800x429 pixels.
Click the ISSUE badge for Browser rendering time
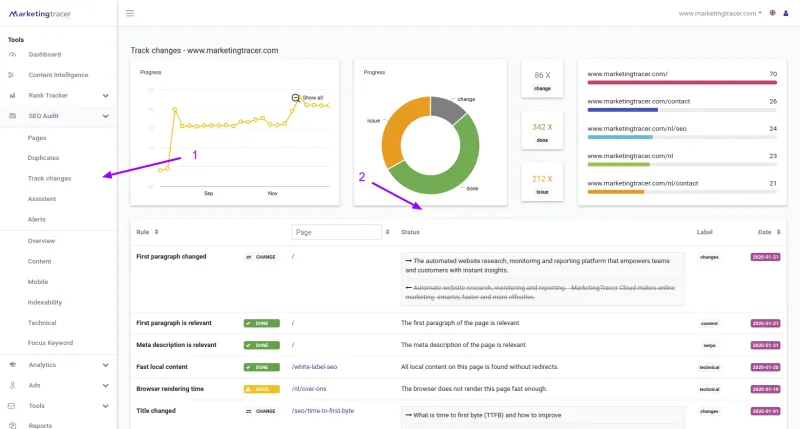point(262,389)
